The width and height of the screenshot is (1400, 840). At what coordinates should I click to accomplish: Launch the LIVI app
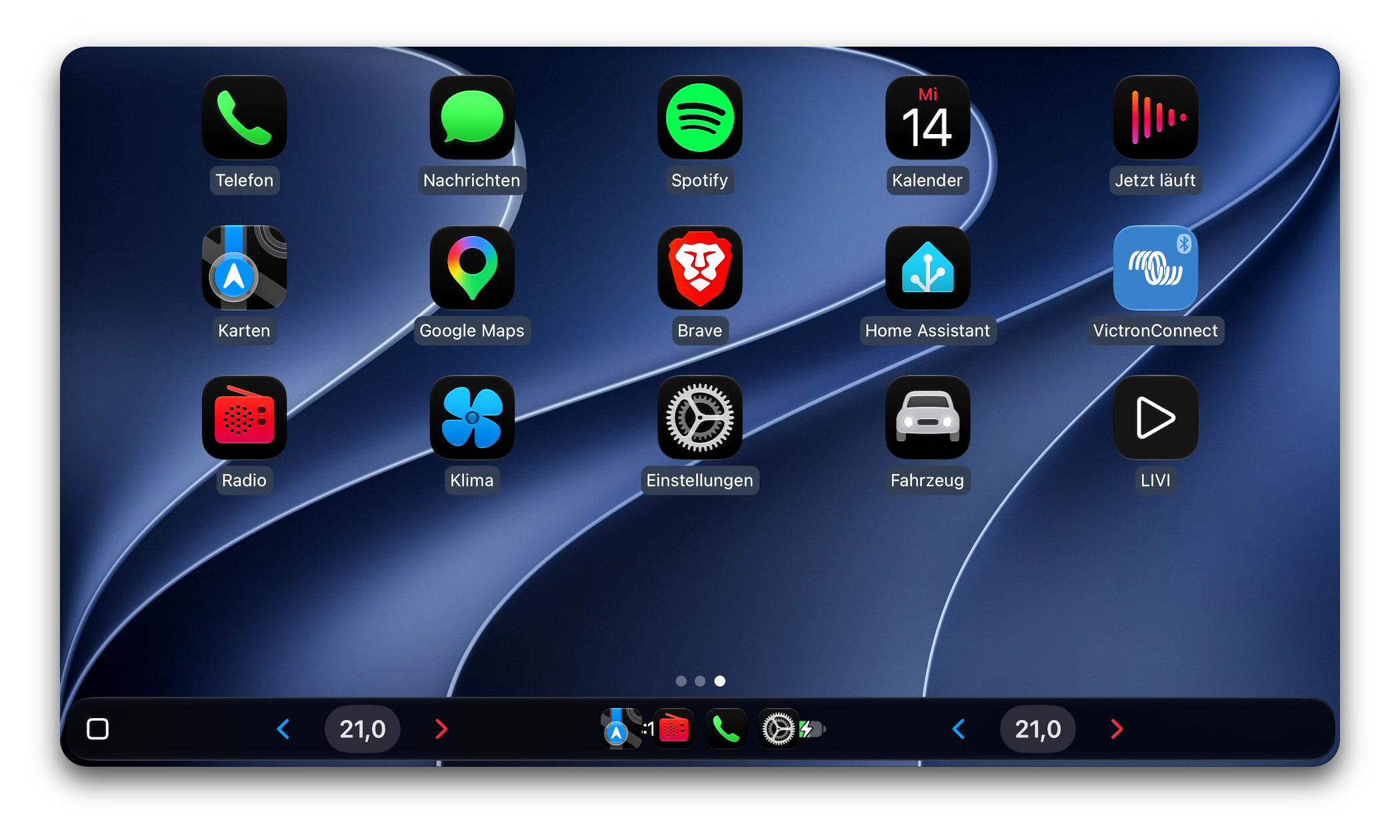1155,418
